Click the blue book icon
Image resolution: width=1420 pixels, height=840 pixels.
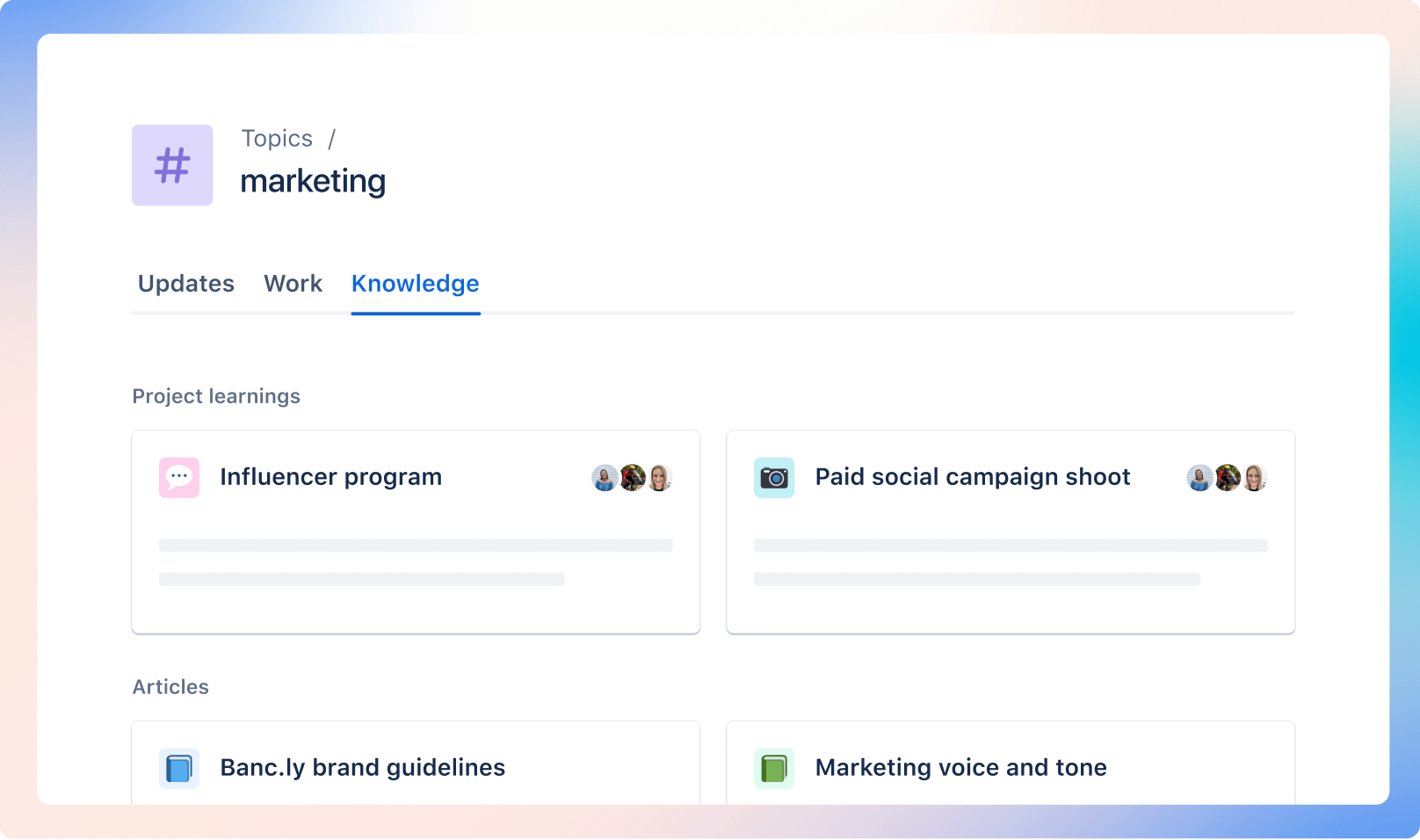tap(179, 768)
